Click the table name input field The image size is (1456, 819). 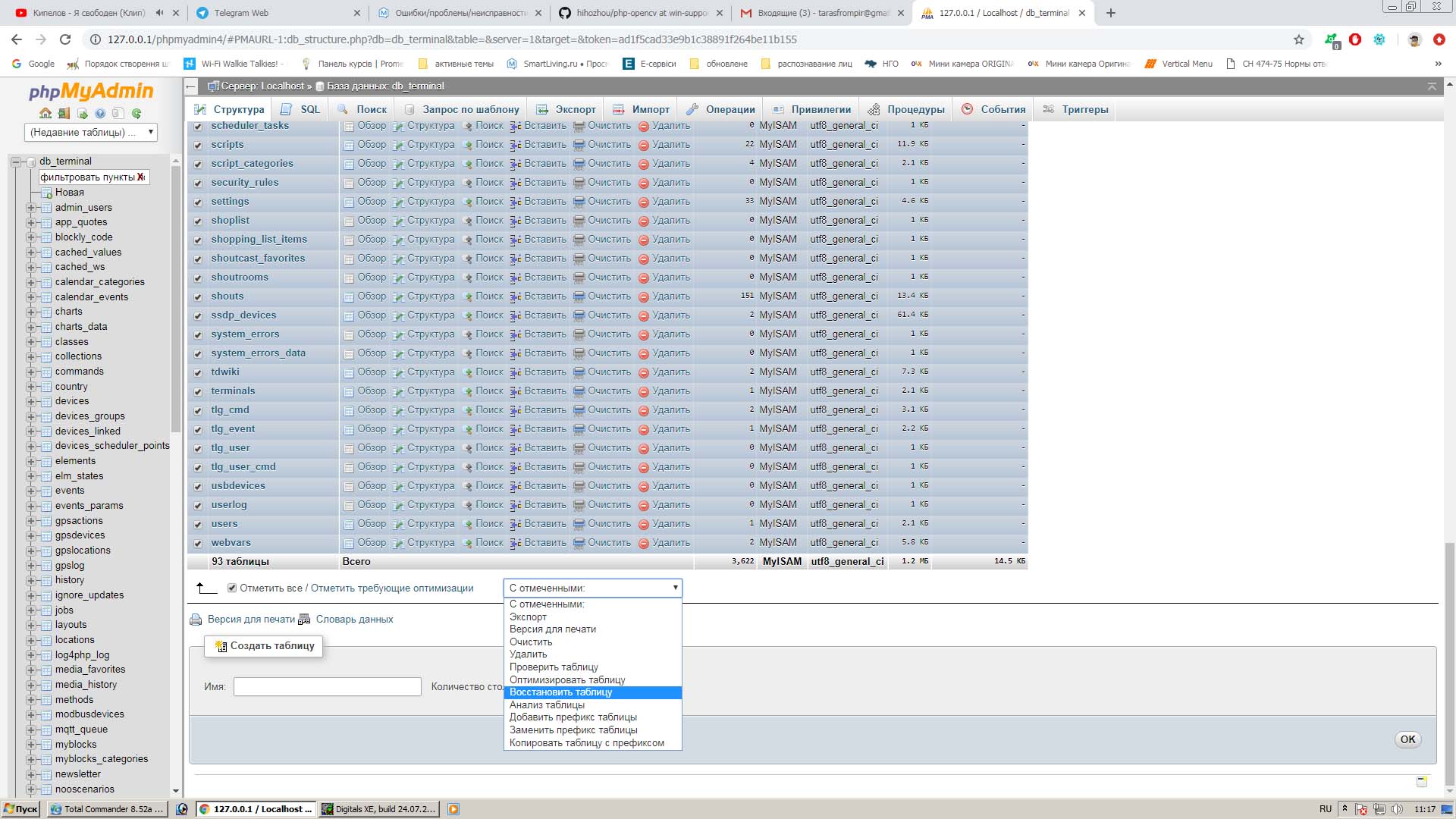pos(327,686)
